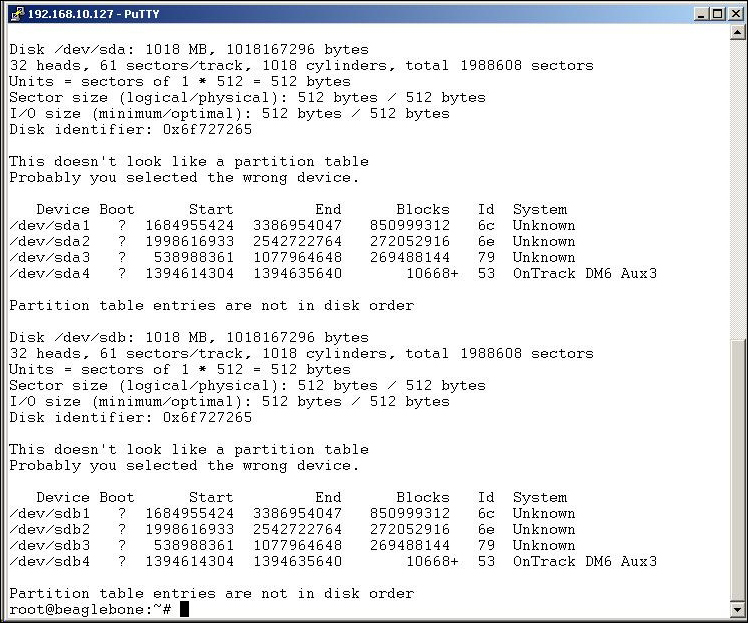Click the /dev/sdb3 device name
748x623 pixels.
coord(50,546)
